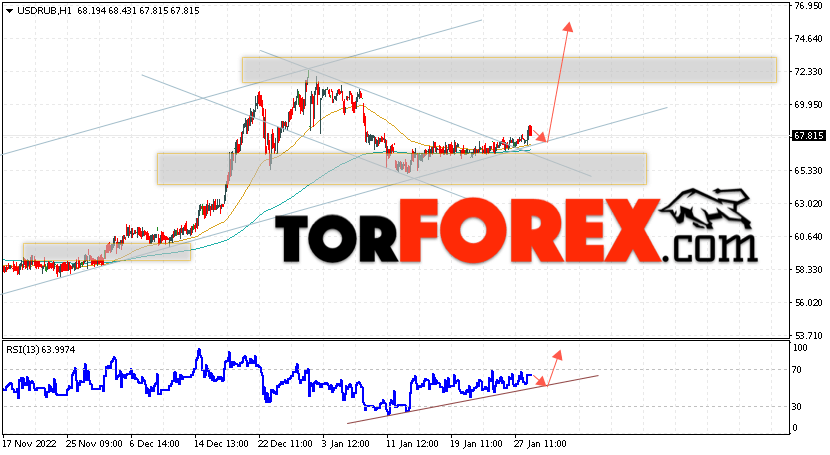Click the 65.330 price axis label
The image size is (830, 455).
pyautogui.click(x=808, y=170)
